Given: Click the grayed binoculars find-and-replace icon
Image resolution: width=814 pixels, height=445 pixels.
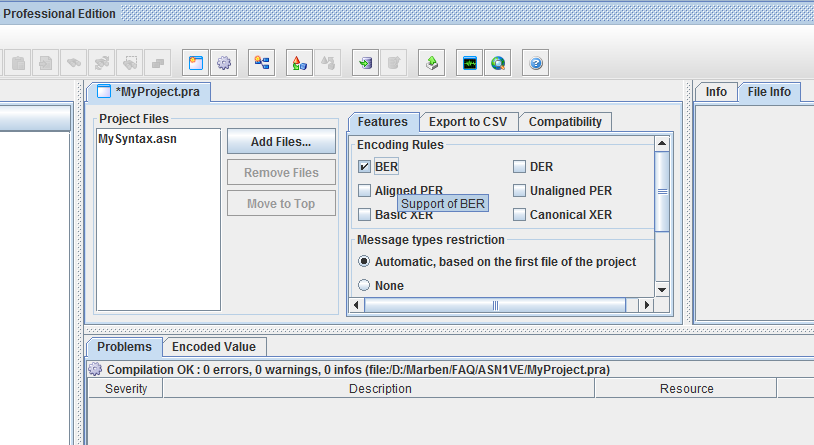Looking at the screenshot, I should coord(102,63).
